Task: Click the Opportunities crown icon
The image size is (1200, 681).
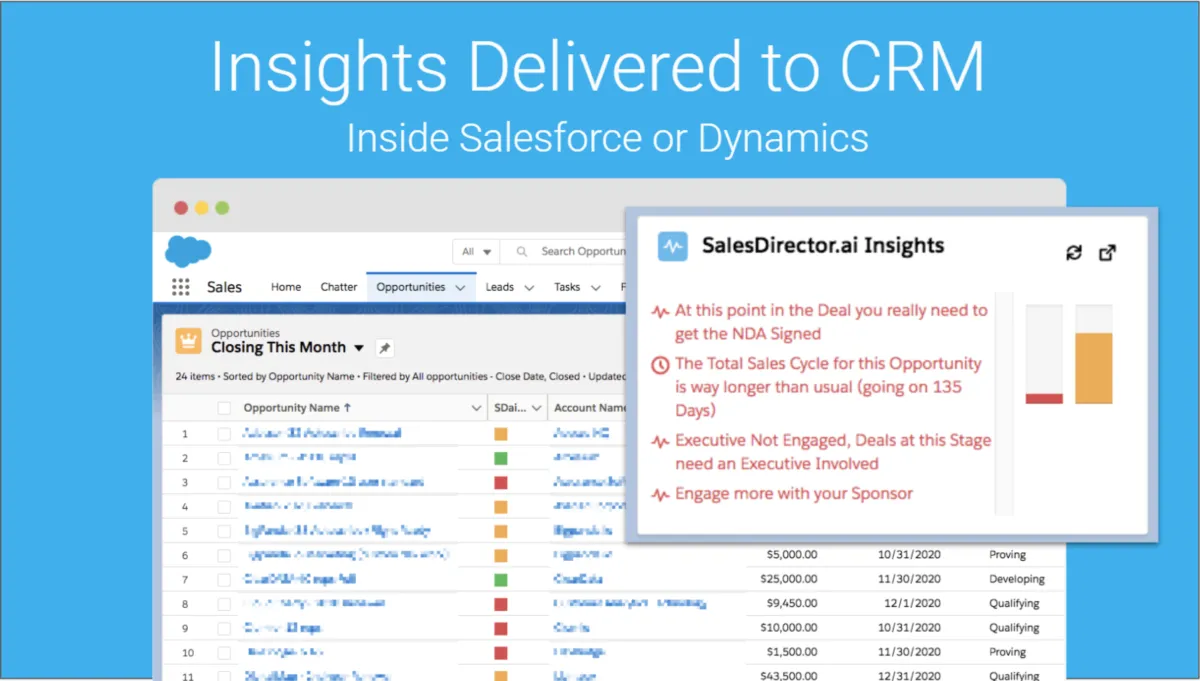Action: (189, 341)
